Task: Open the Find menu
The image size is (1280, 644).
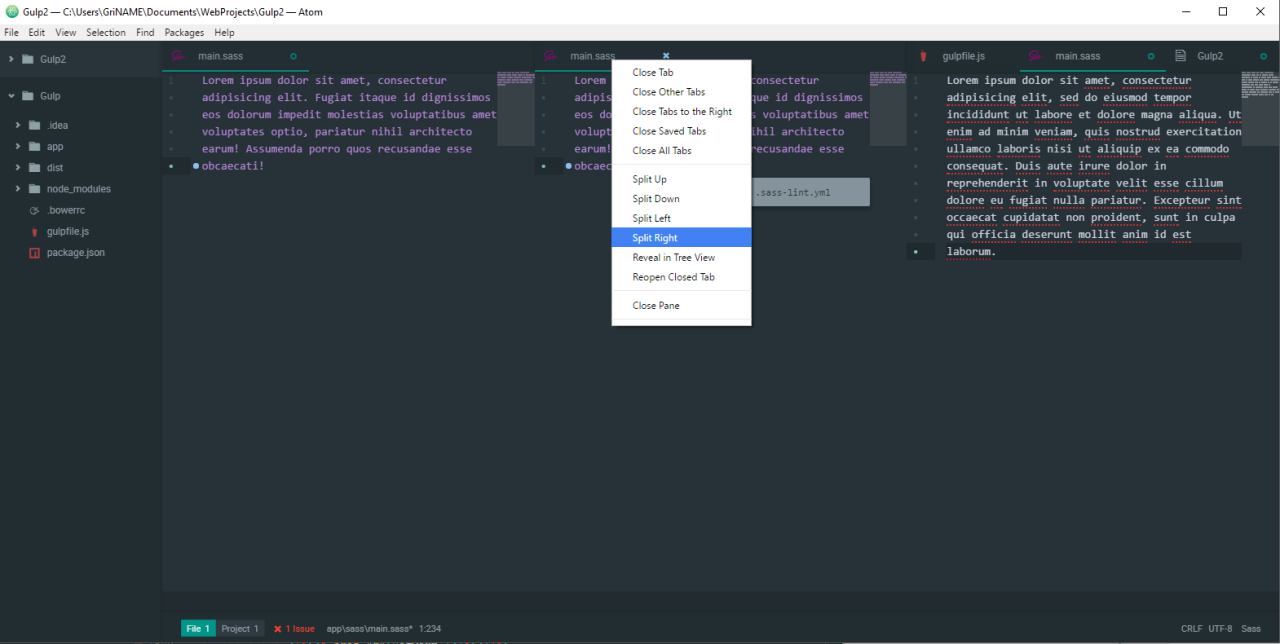Action: point(145,33)
